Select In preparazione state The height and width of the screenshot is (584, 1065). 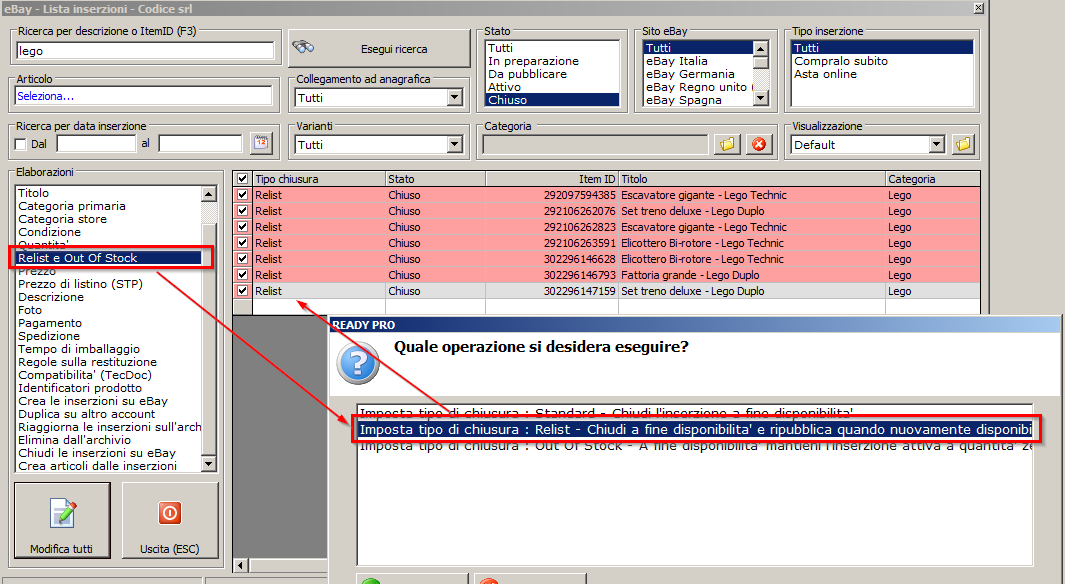552,61
